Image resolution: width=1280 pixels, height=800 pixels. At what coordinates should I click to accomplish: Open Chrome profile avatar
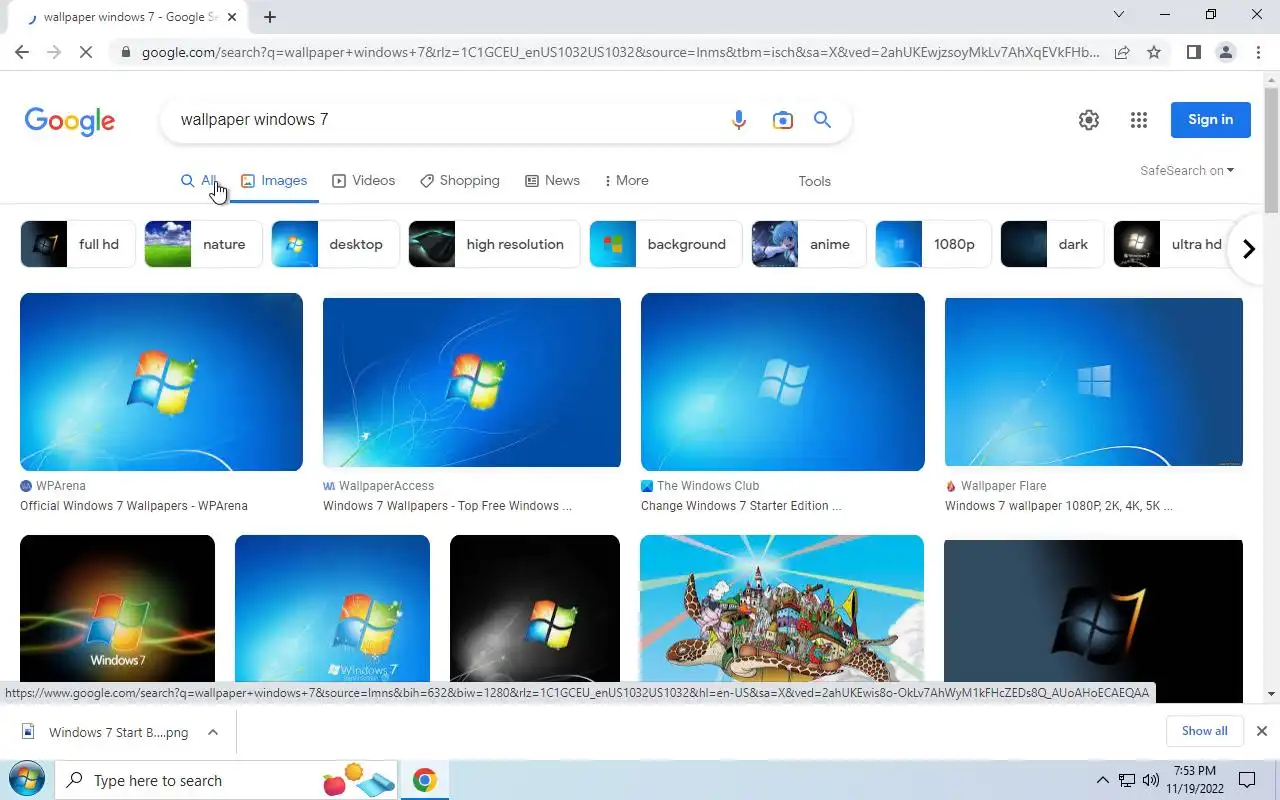[1226, 52]
